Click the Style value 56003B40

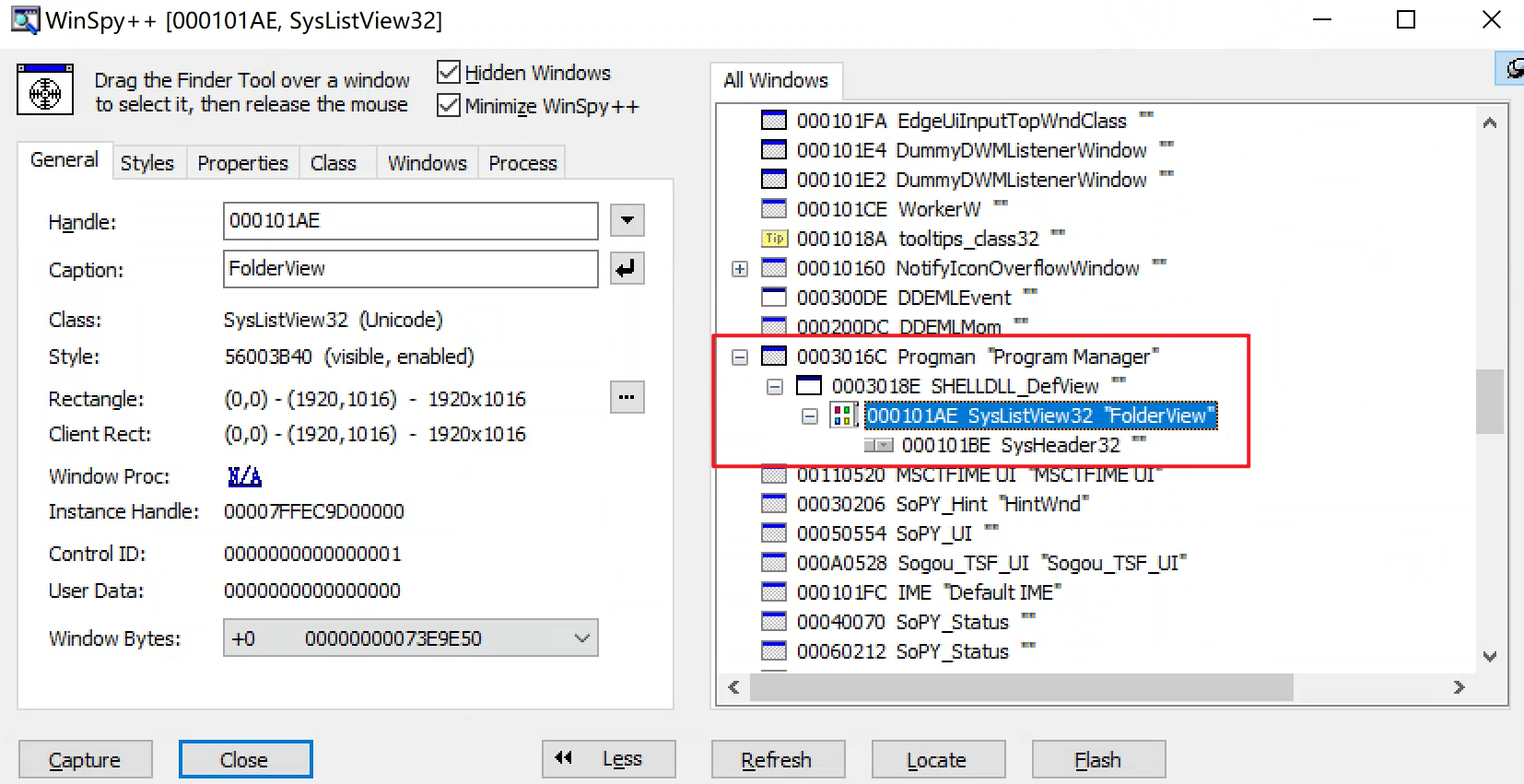click(x=268, y=357)
